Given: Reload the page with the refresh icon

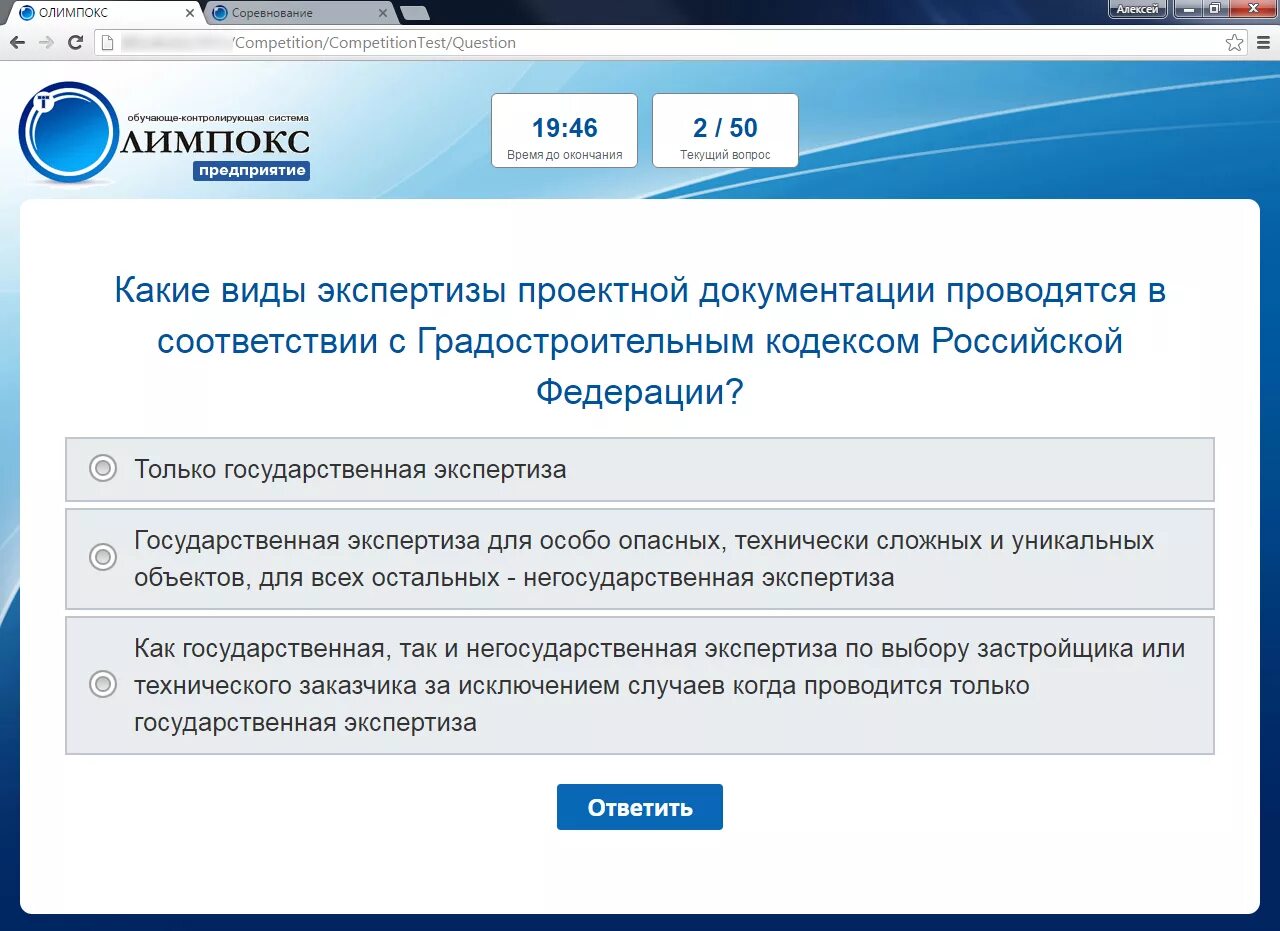Looking at the screenshot, I should [75, 42].
